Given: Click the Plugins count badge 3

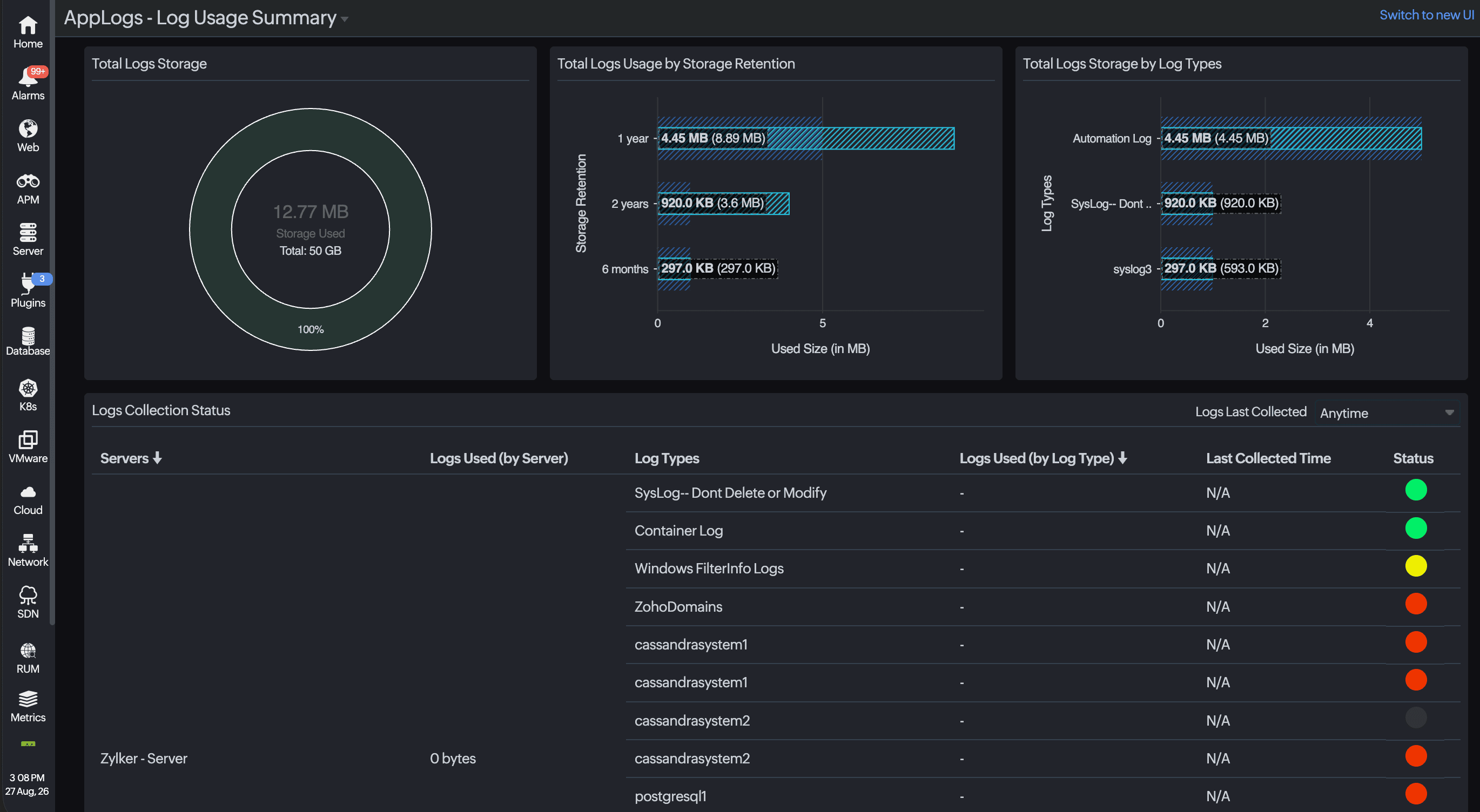Looking at the screenshot, I should (x=42, y=279).
